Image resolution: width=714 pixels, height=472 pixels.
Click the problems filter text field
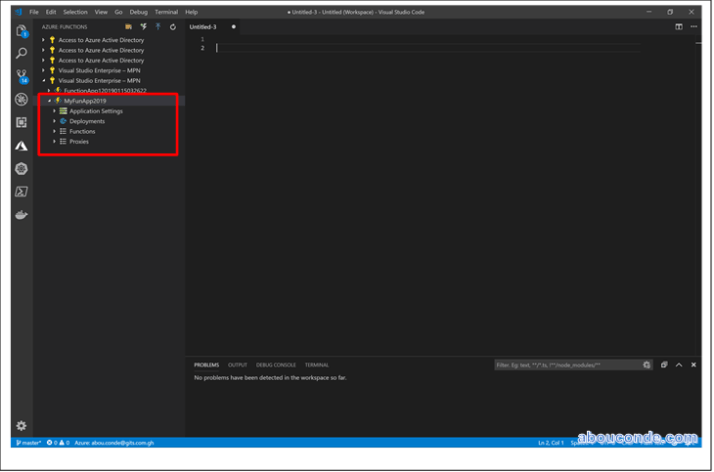pos(567,365)
